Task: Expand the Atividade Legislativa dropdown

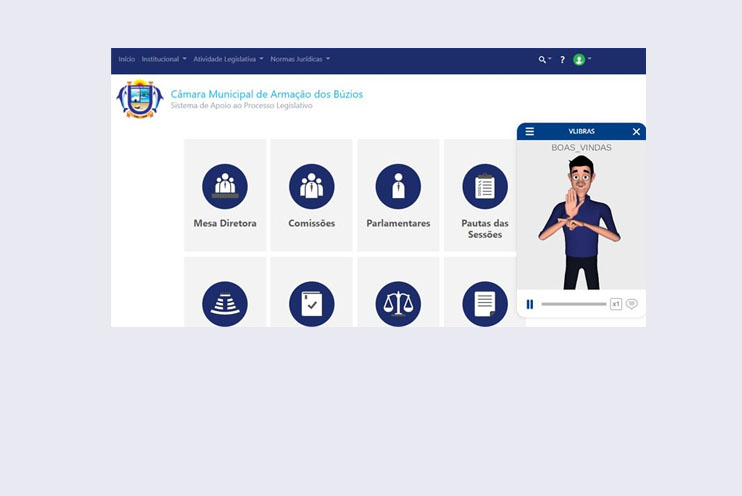Action: 228,60
